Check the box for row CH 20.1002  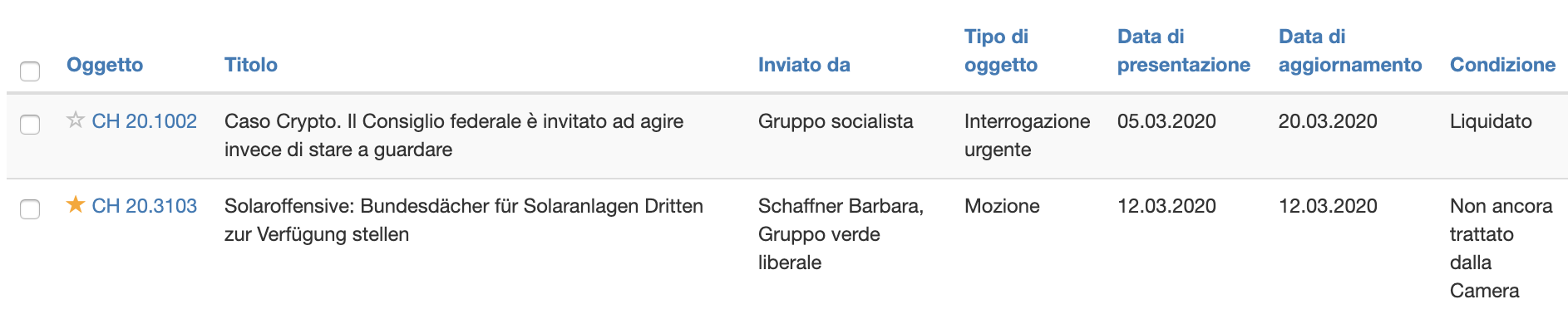pyautogui.click(x=30, y=125)
